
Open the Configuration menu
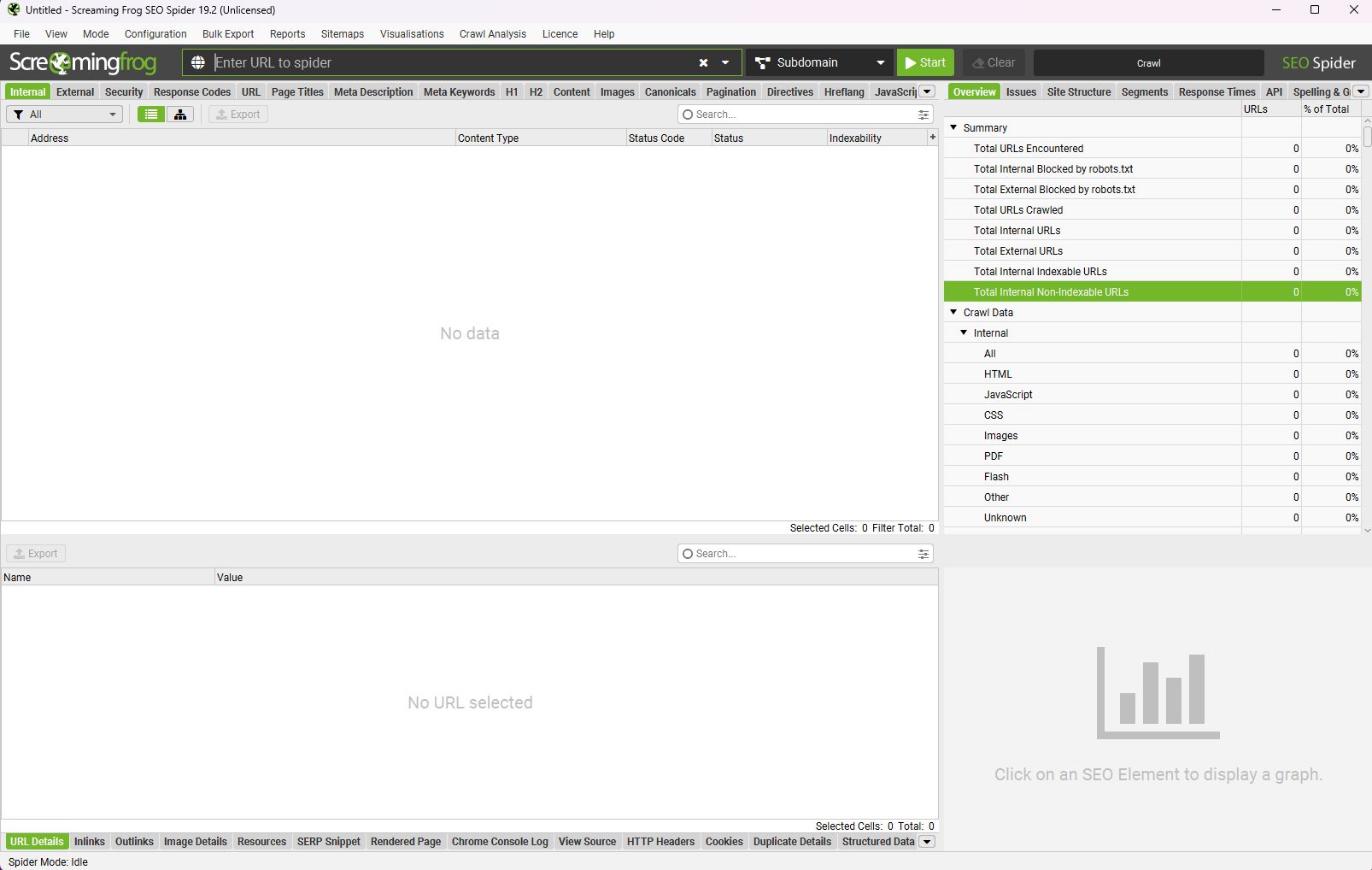155,34
